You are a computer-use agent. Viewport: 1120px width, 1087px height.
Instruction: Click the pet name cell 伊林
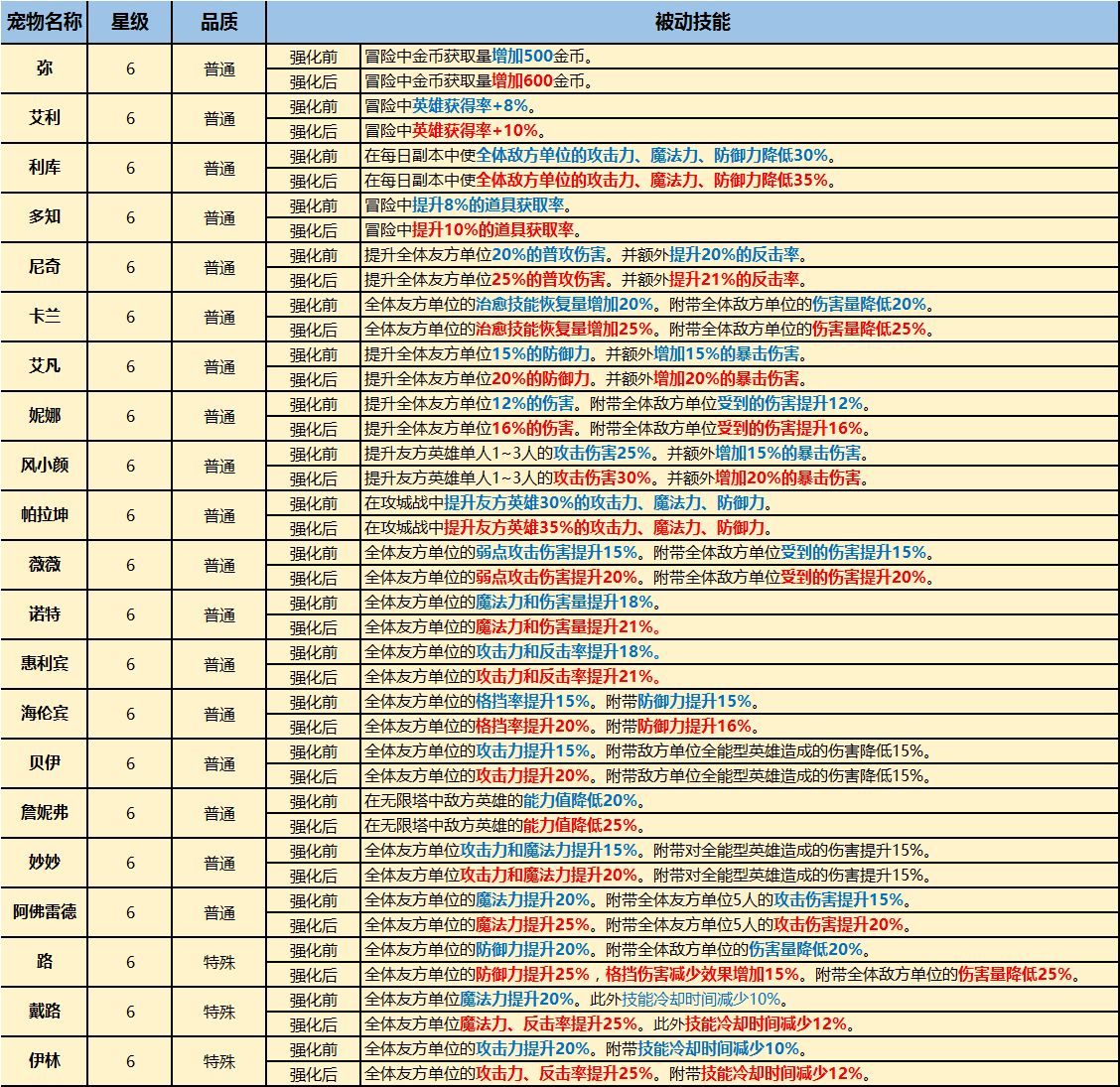click(x=44, y=1061)
